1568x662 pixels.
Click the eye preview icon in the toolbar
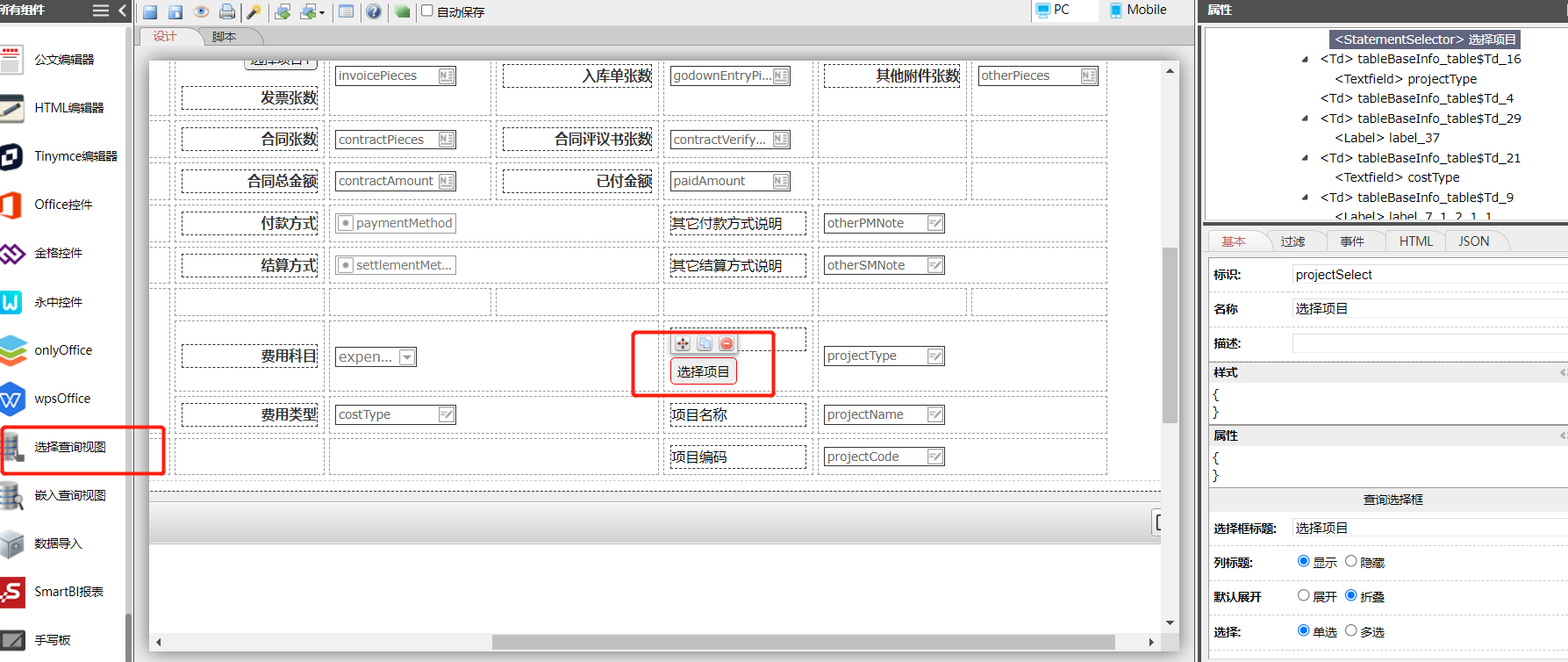(201, 12)
